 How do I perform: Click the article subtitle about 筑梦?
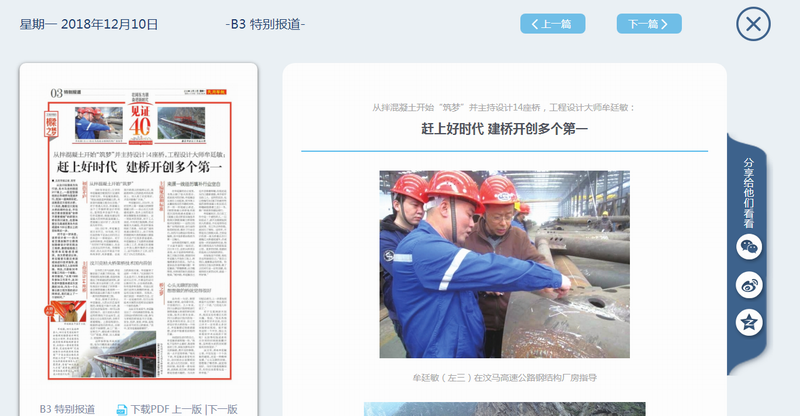point(504,106)
